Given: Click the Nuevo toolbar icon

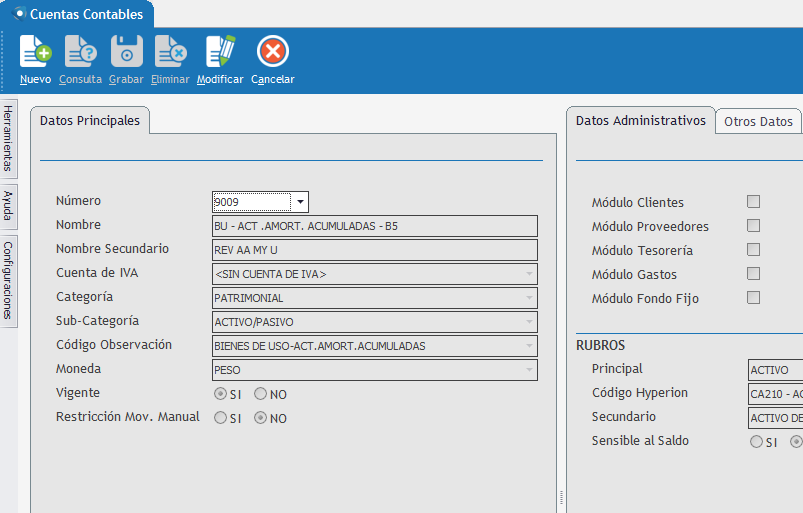Looking at the screenshot, I should (35, 51).
